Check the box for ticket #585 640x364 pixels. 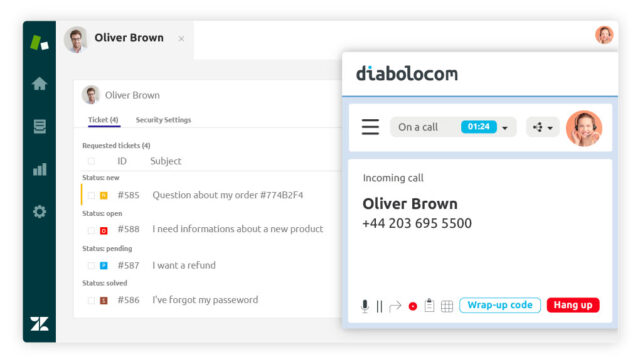(x=91, y=195)
